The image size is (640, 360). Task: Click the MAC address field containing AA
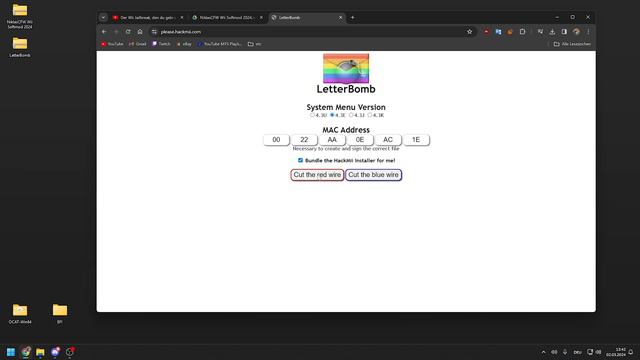coord(332,140)
